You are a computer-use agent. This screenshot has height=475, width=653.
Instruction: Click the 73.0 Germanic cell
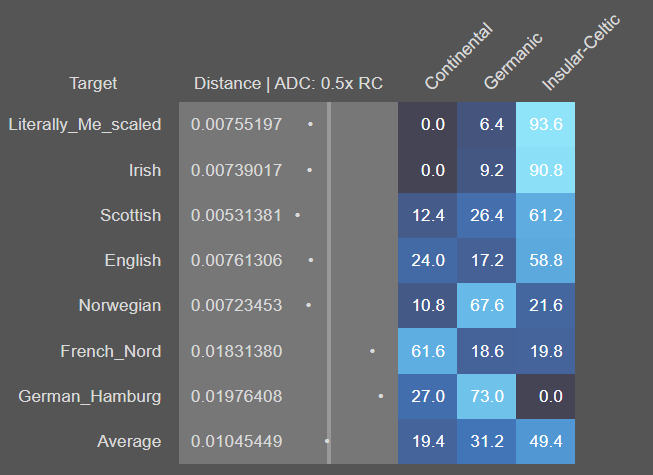[x=486, y=396]
